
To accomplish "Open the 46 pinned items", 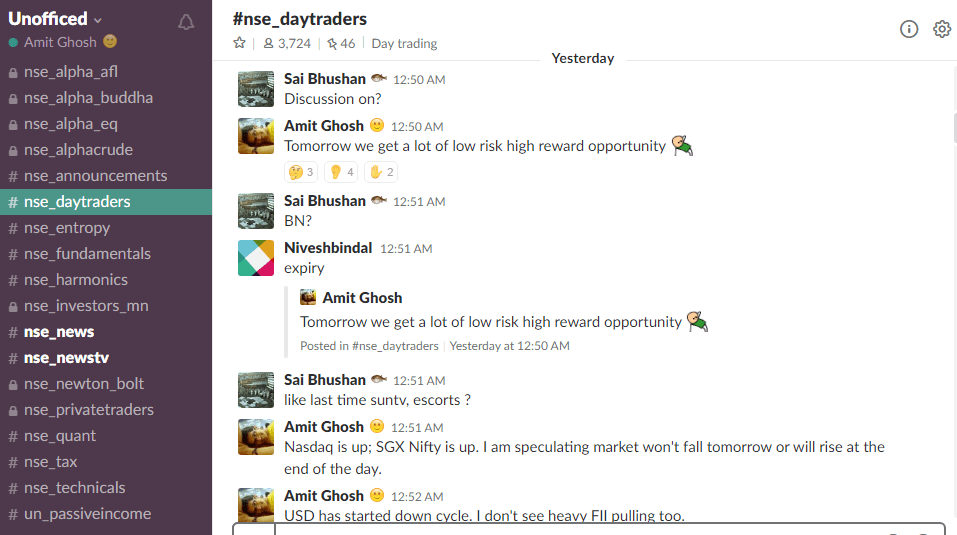I will (x=341, y=43).
